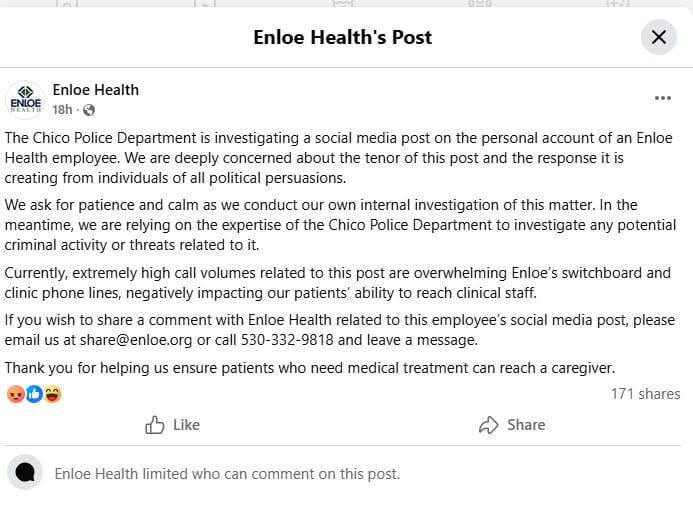The image size is (693, 513).
Task: Click the 18h post timestamp
Action: (62, 109)
